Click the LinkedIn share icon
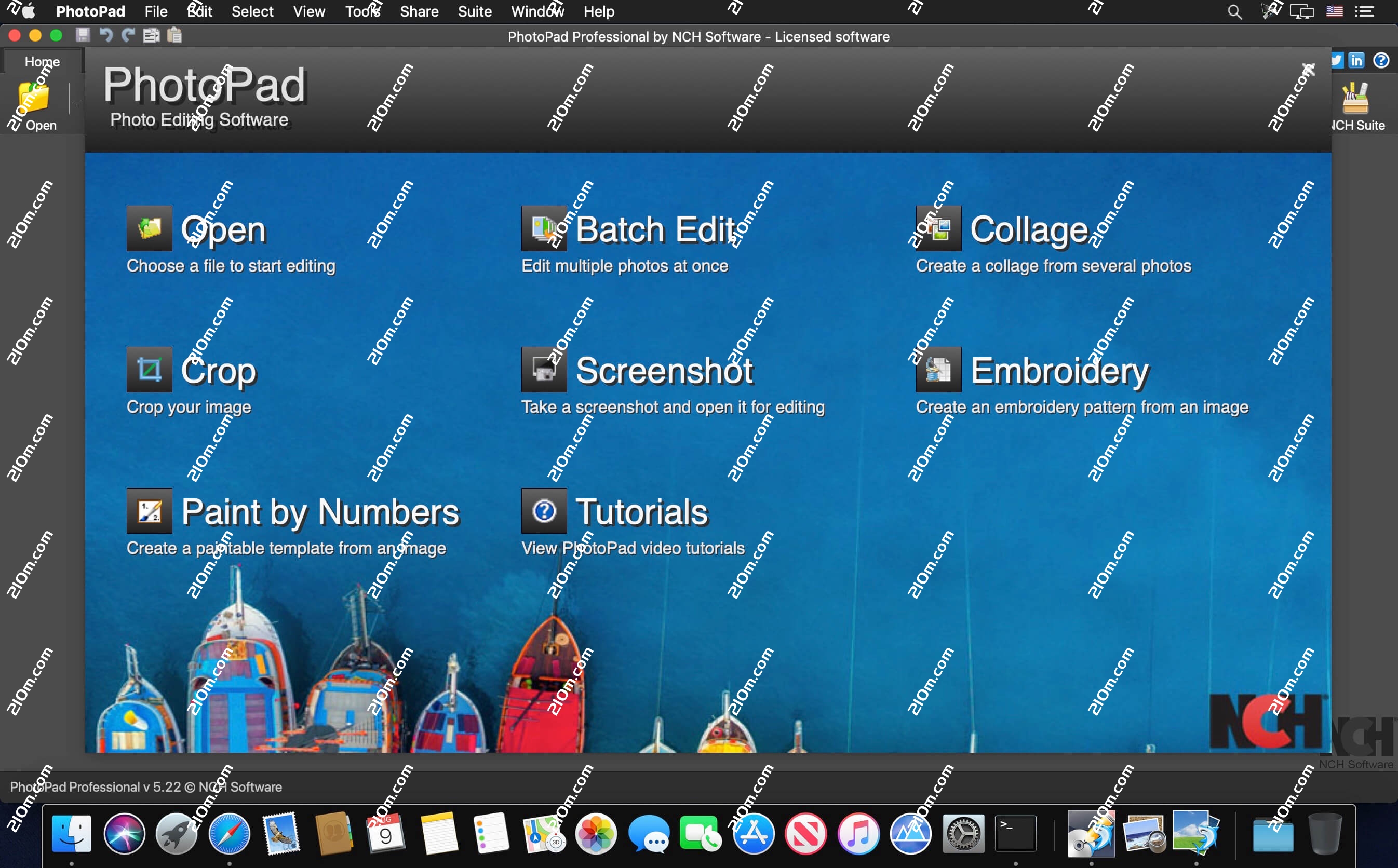This screenshot has width=1398, height=868. pos(1357,60)
